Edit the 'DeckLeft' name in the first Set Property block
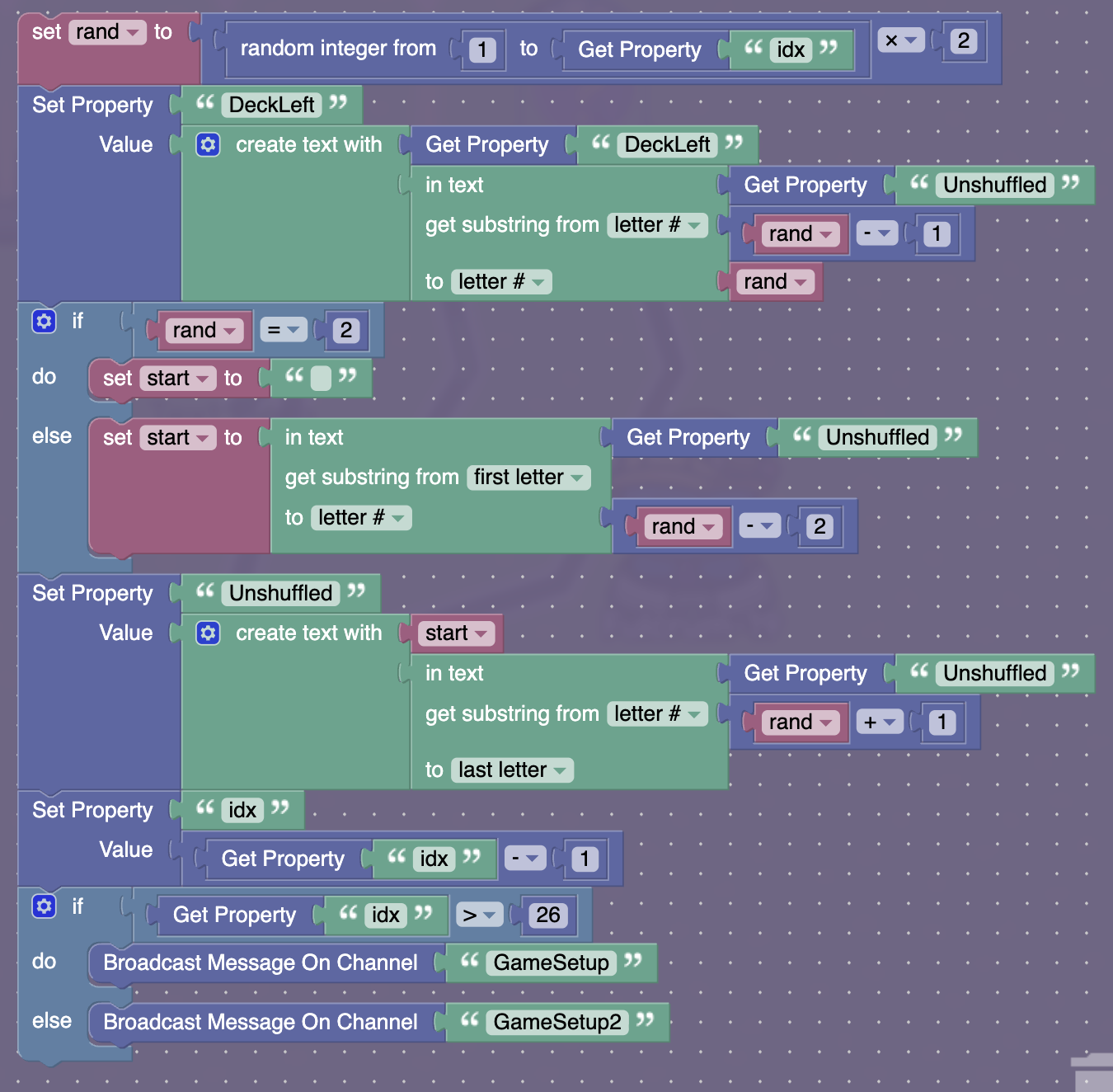This screenshot has height=1092, width=1113. click(x=271, y=105)
